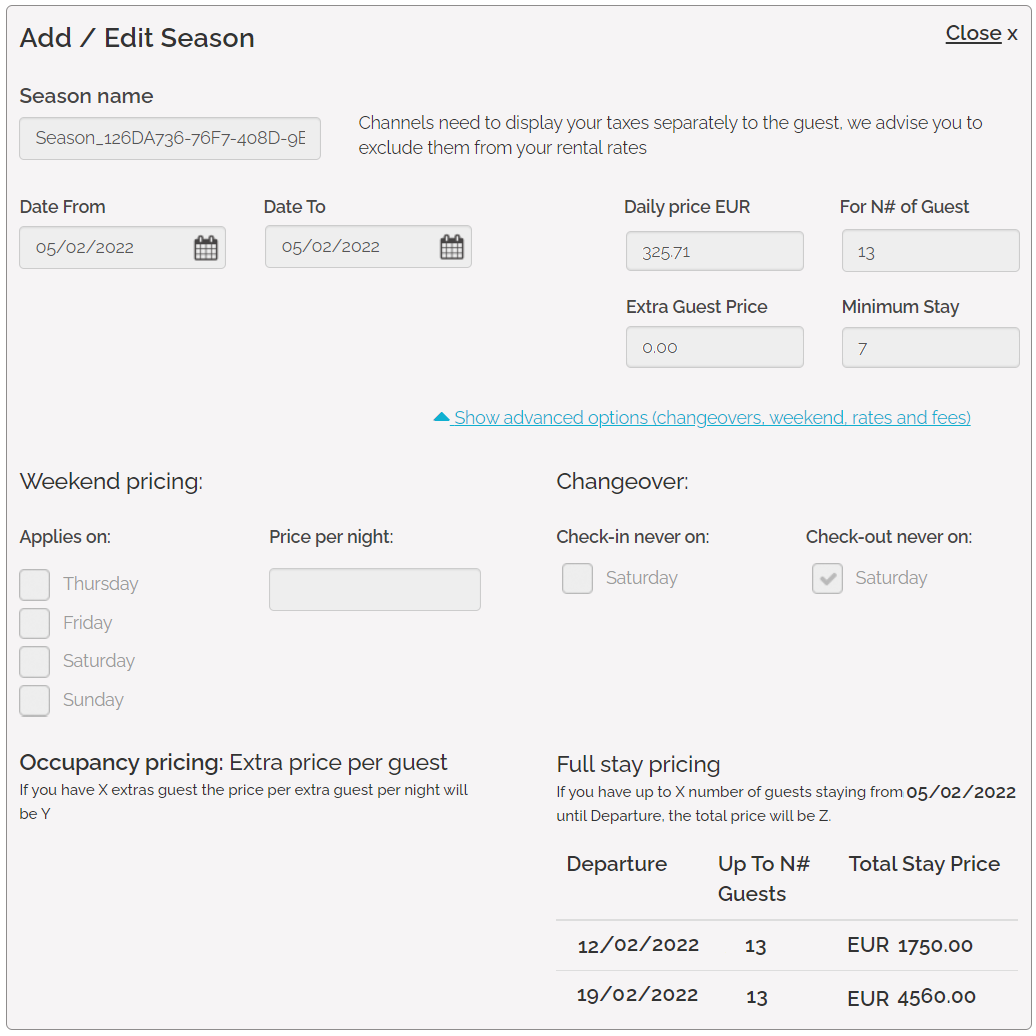Click the EUR 4560.00 total stay price
1036x1036 pixels.
pos(911,997)
